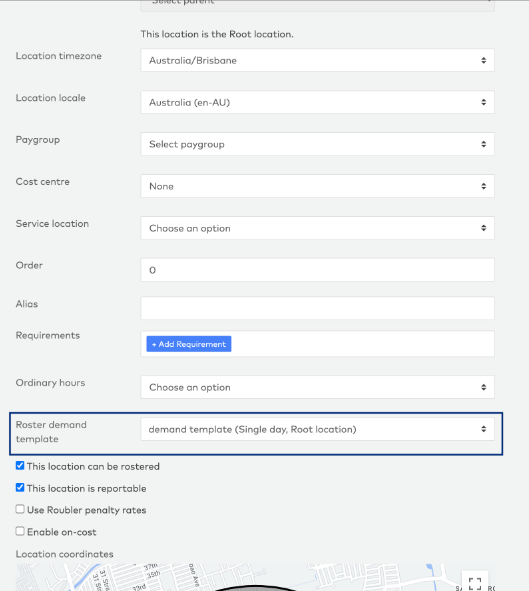The width and height of the screenshot is (529, 591).
Task: Uncheck This location can be rostered
Action: coord(20,466)
